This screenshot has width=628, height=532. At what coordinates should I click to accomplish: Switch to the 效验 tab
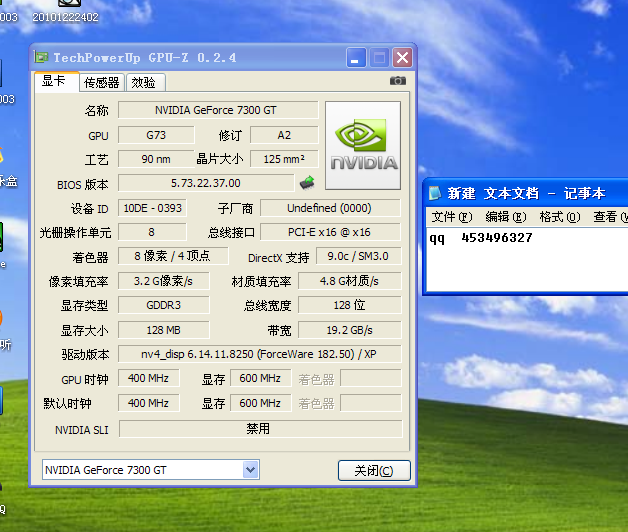point(145,83)
